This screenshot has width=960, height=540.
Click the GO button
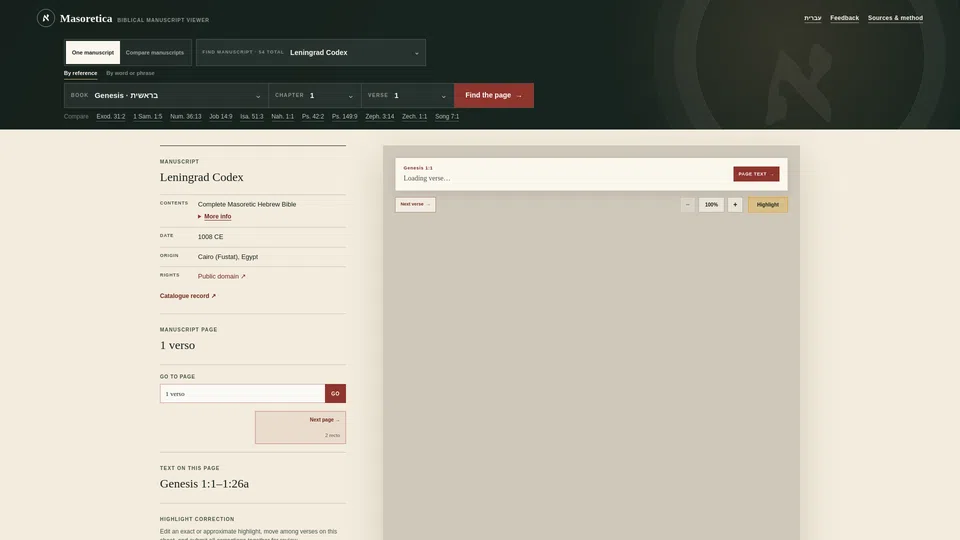tap(335, 394)
